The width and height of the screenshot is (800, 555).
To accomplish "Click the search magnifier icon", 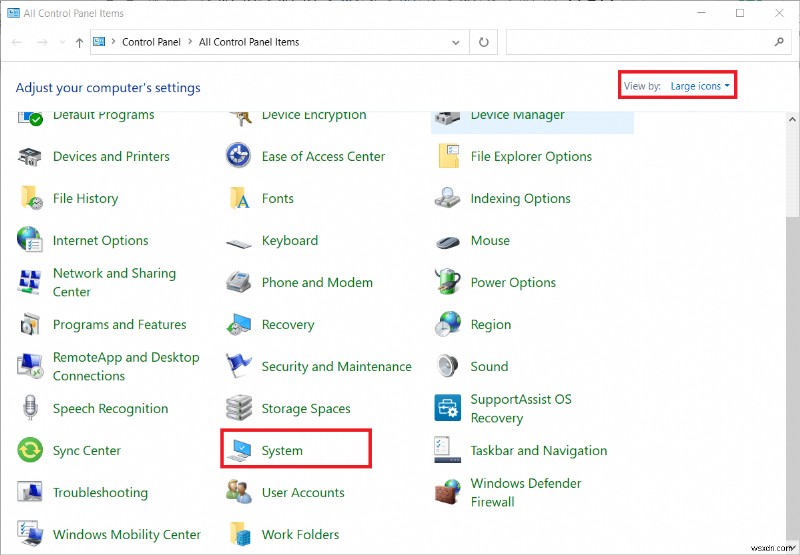I will pos(779,42).
